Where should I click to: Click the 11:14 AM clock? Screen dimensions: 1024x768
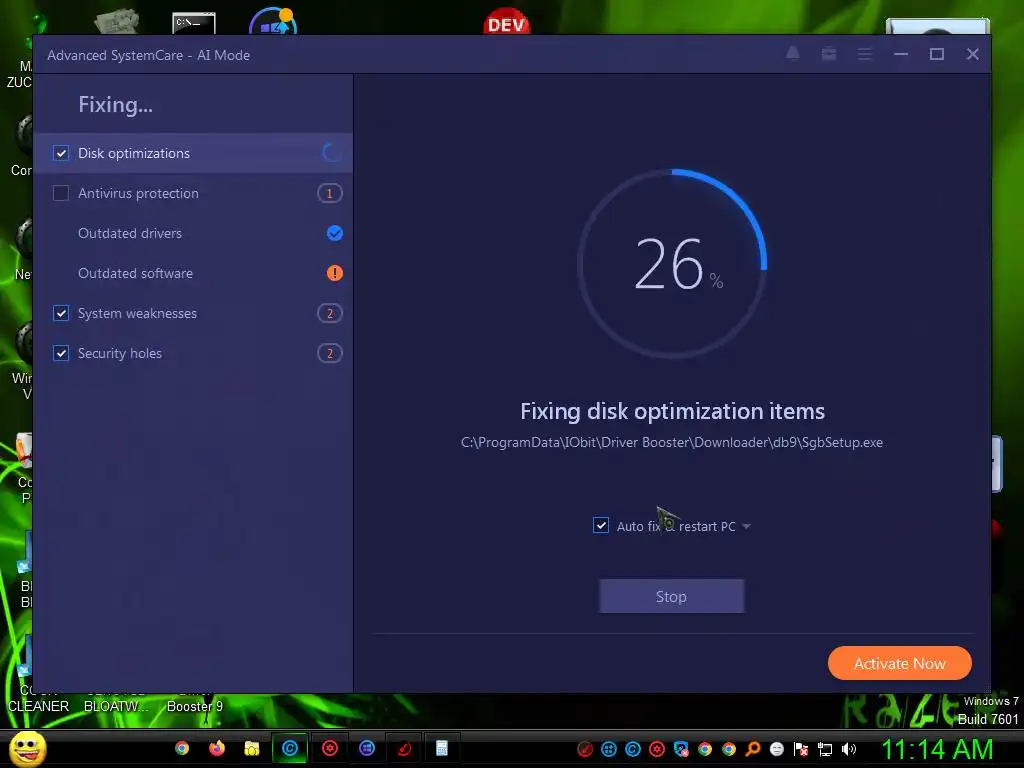(937, 749)
